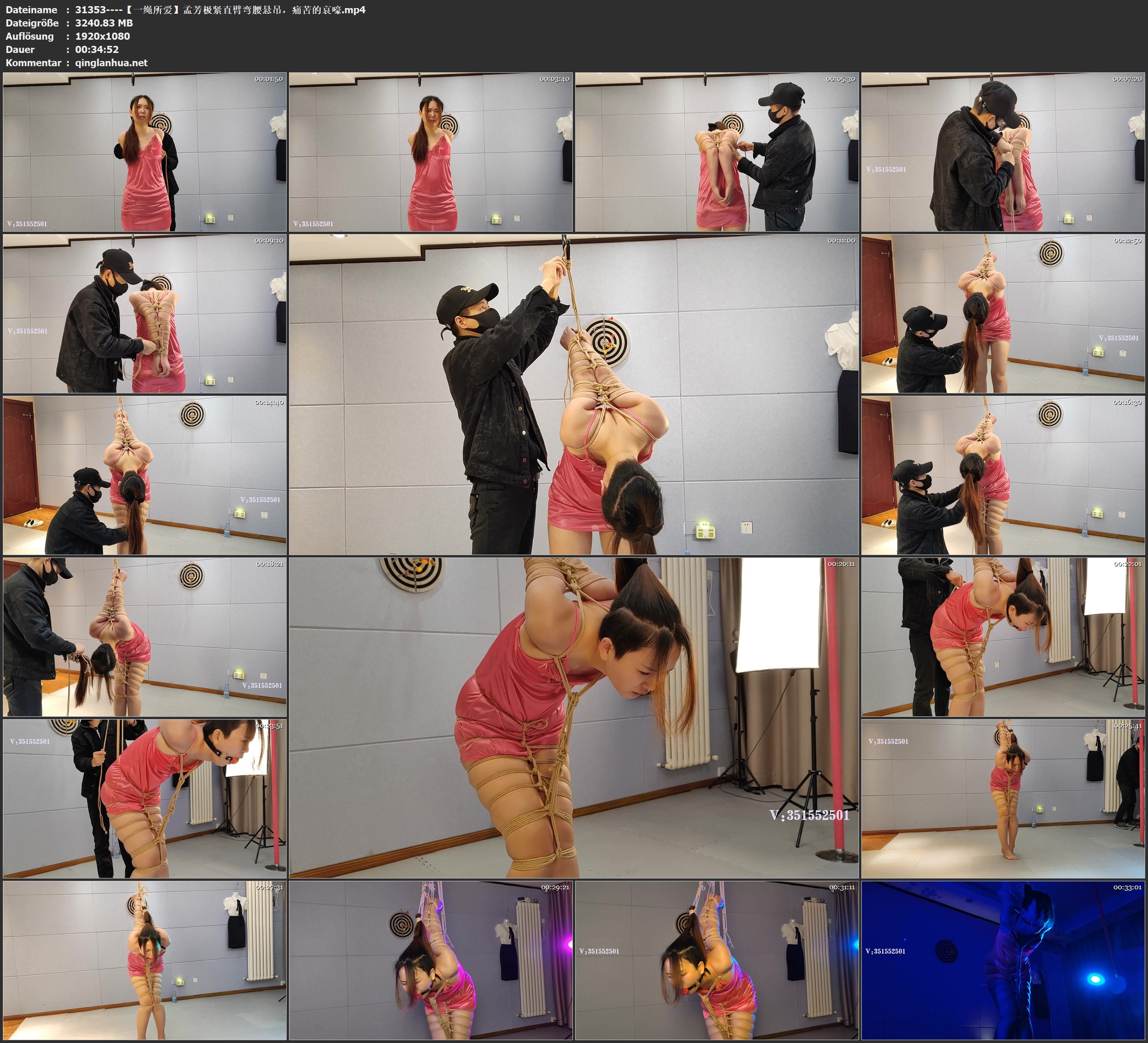The width and height of the screenshot is (1148, 1043).
Task: Select the thumbnail marked 00:22:01
Action: click(x=1003, y=637)
